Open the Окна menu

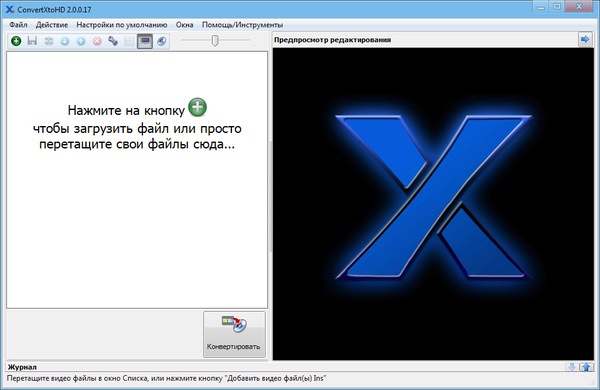(184, 25)
